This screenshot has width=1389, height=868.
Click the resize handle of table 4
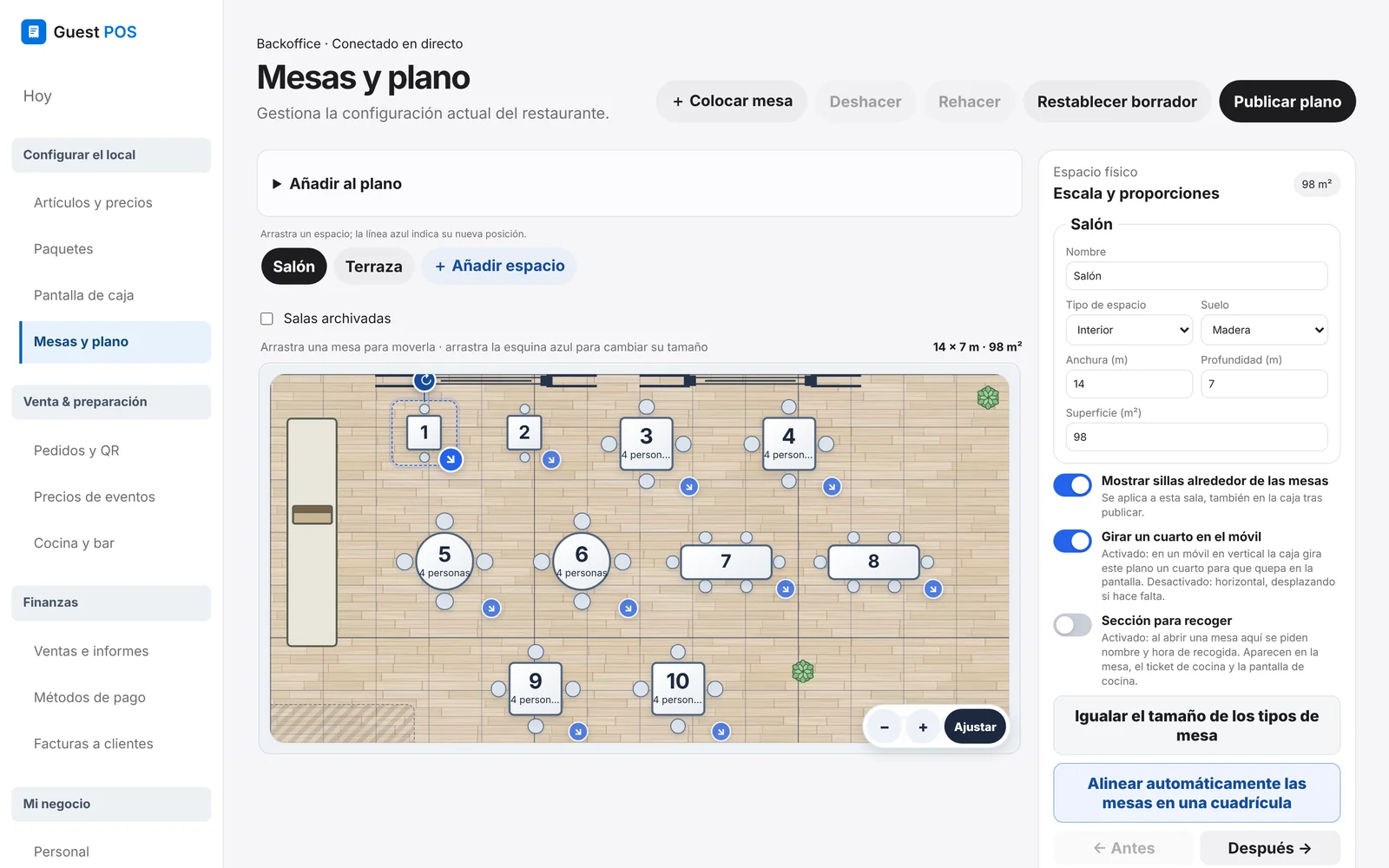pos(832,487)
